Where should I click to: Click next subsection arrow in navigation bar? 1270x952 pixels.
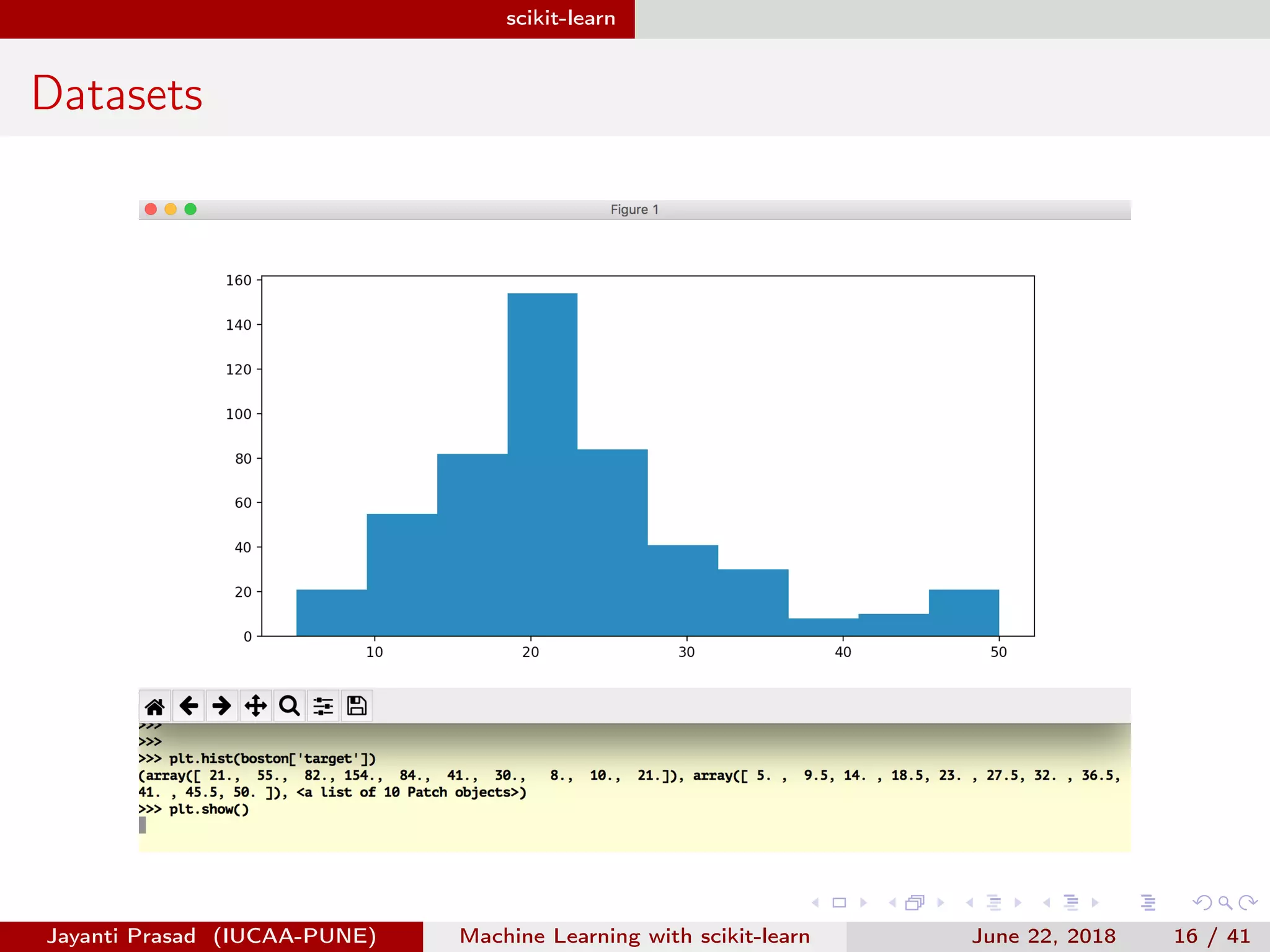tap(1018, 902)
